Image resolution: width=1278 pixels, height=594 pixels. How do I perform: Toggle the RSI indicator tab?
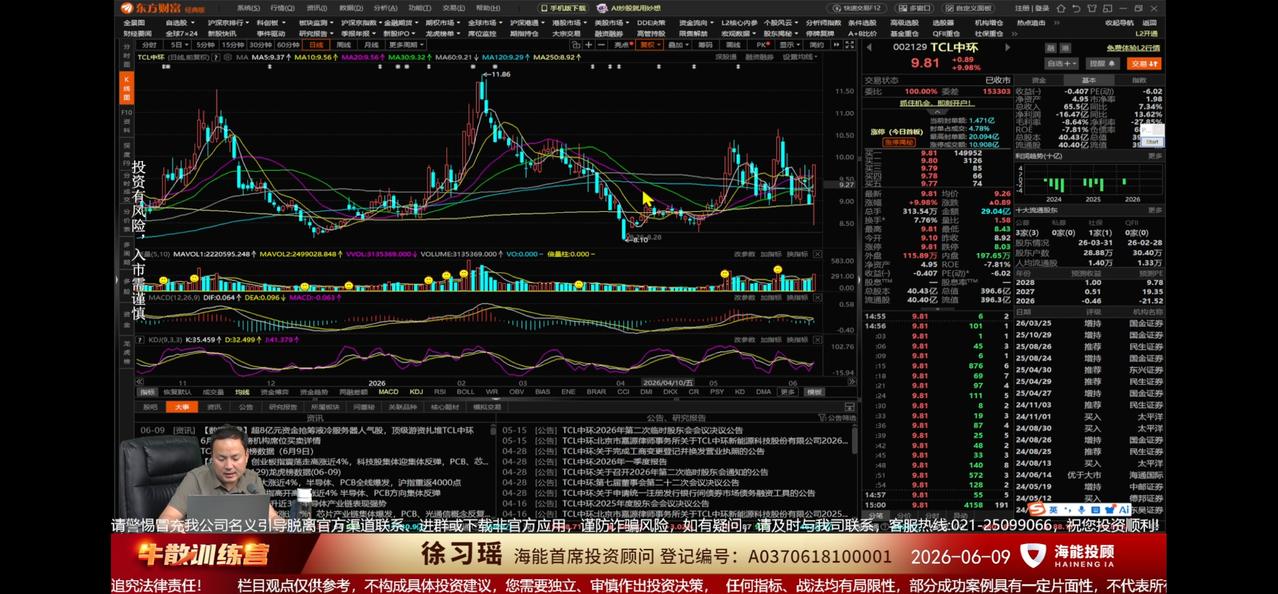tap(440, 392)
